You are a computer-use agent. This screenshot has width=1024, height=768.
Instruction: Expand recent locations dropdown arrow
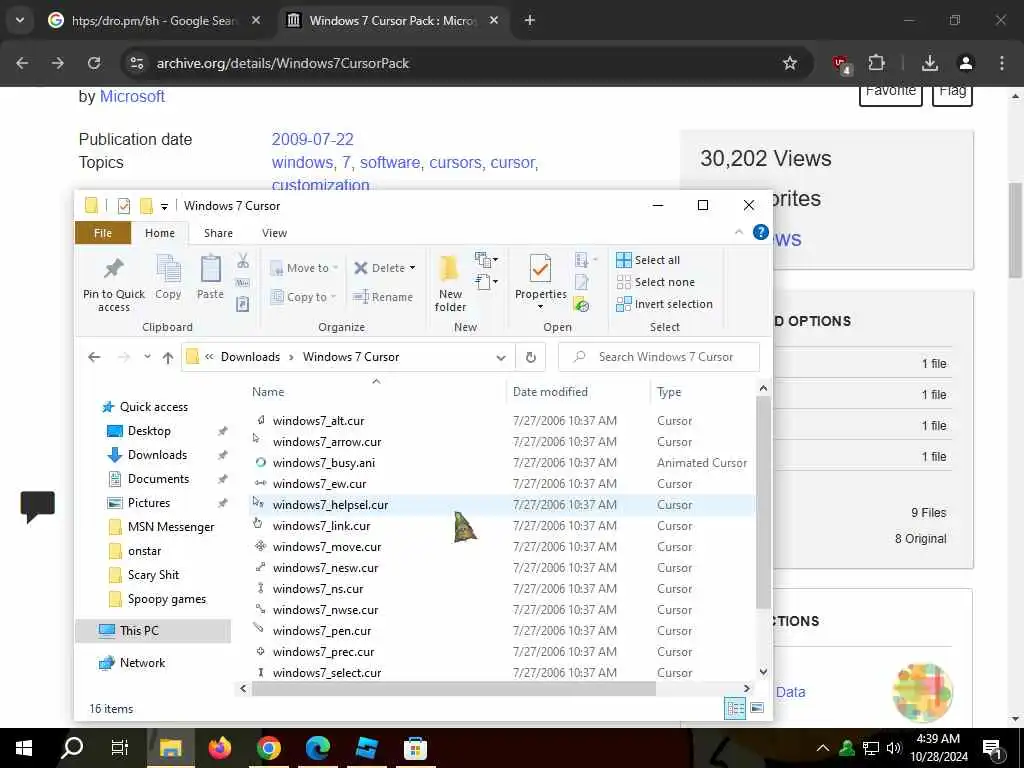[x=148, y=357]
